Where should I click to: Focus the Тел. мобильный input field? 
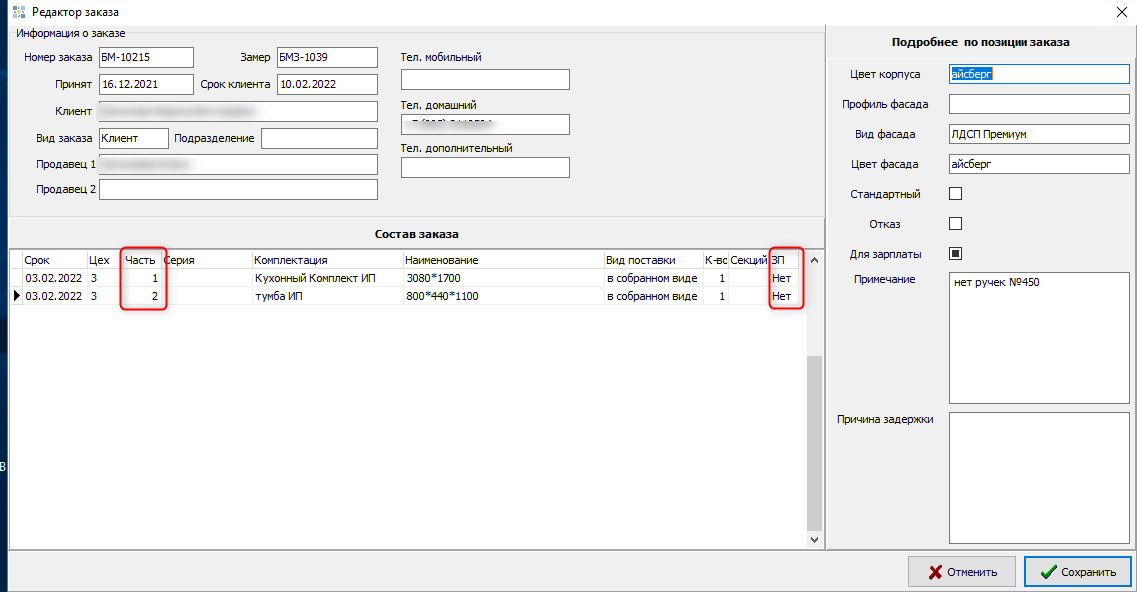tap(485, 79)
